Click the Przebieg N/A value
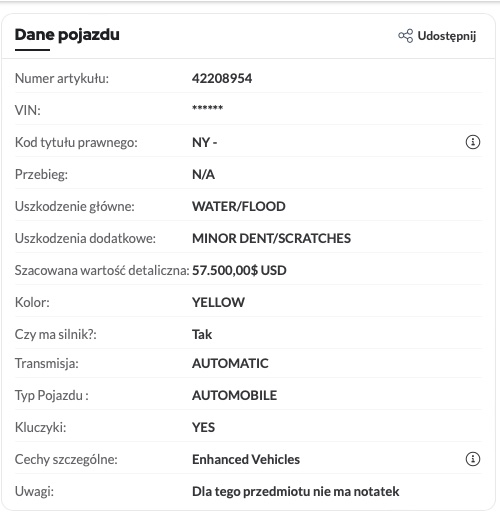 pos(203,174)
